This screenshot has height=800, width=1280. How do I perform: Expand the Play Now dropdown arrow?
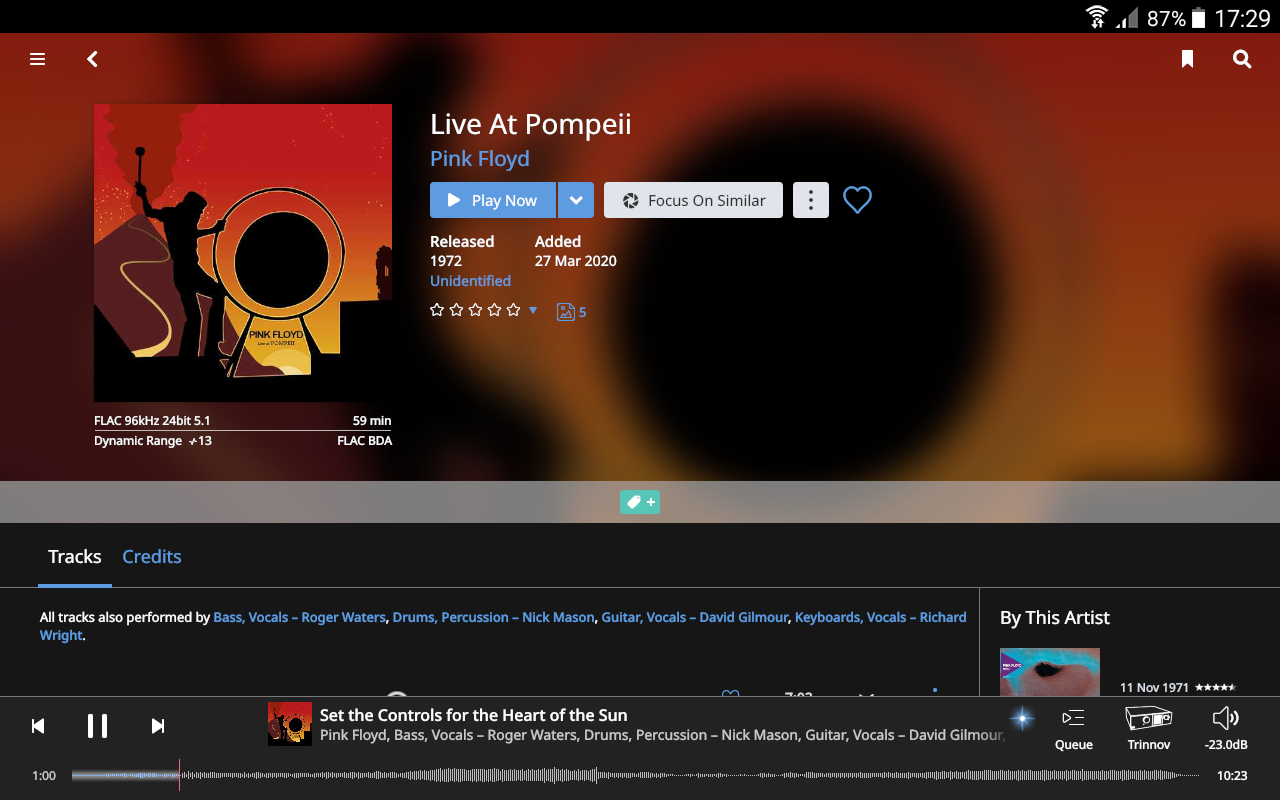coord(576,200)
